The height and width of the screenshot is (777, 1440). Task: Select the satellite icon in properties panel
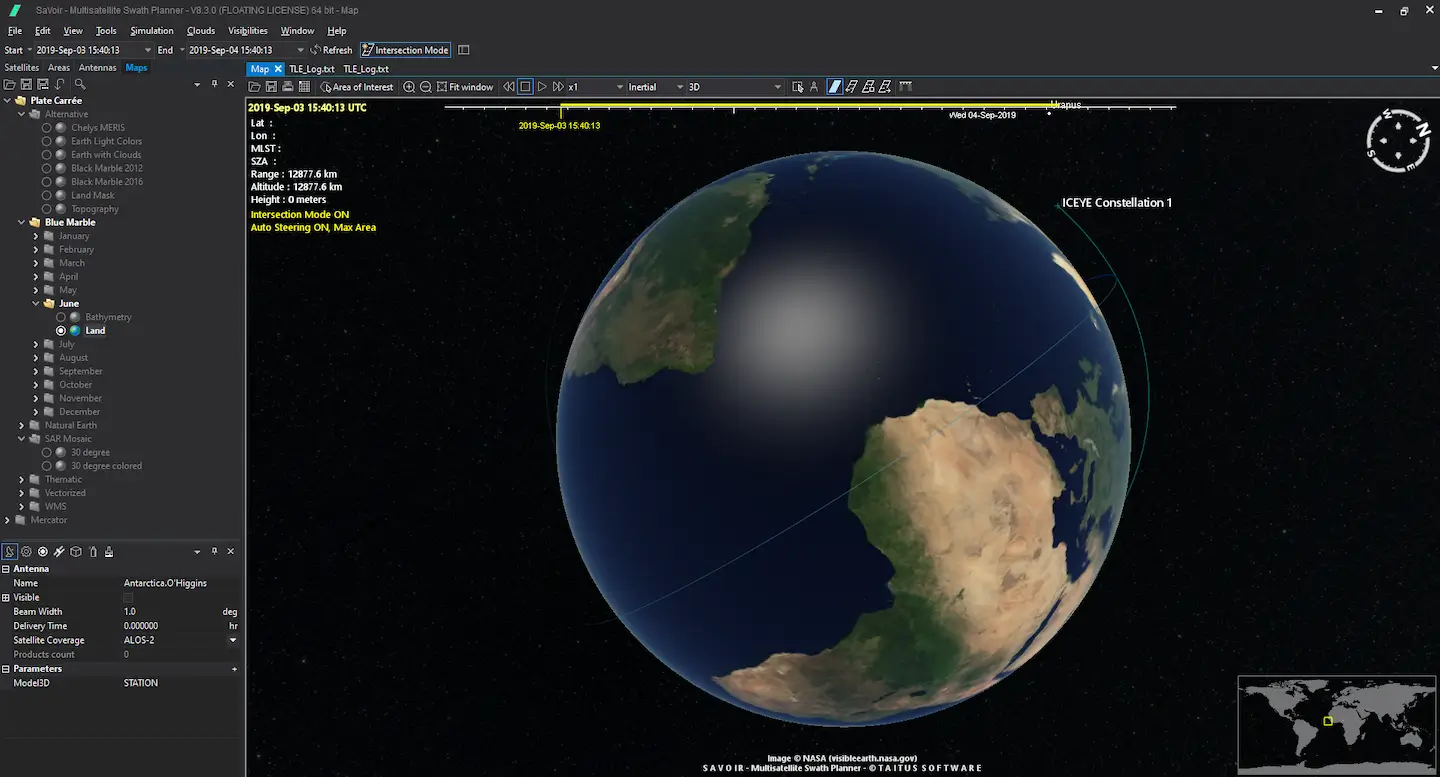pos(59,551)
